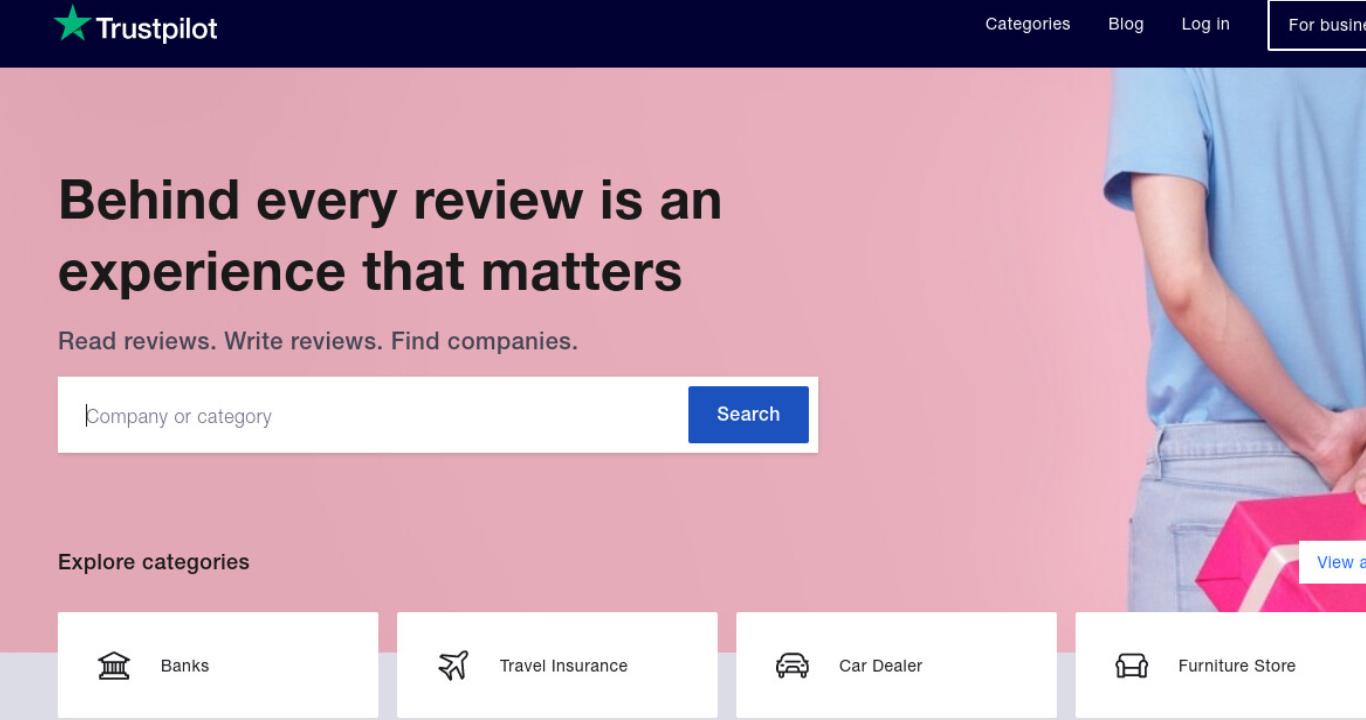1366x720 pixels.
Task: Open the Furniture Store category card
Action: 1221,665
